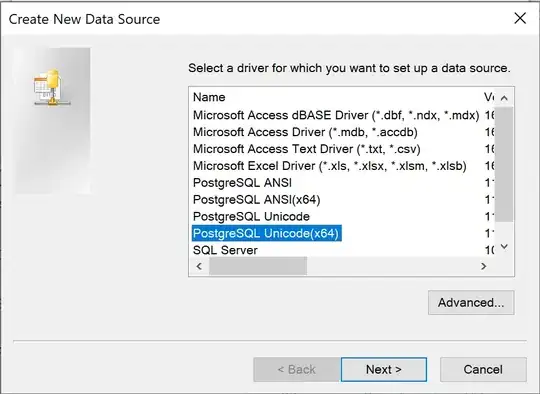Click the scroll down arrow in driver list
Screen dimensions: 540x394
pyautogui.click(x=504, y=247)
